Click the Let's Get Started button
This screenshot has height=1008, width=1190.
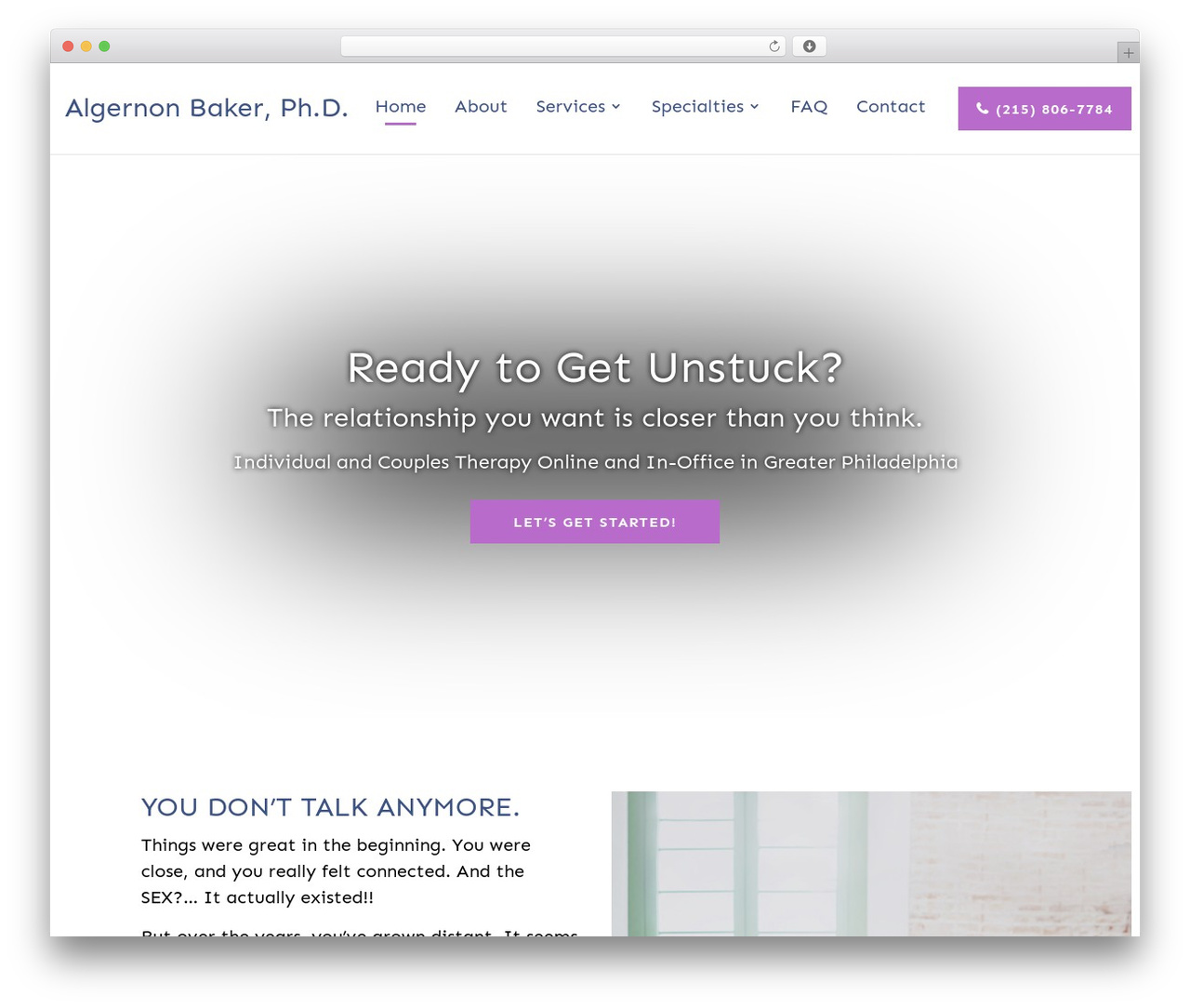click(x=595, y=522)
